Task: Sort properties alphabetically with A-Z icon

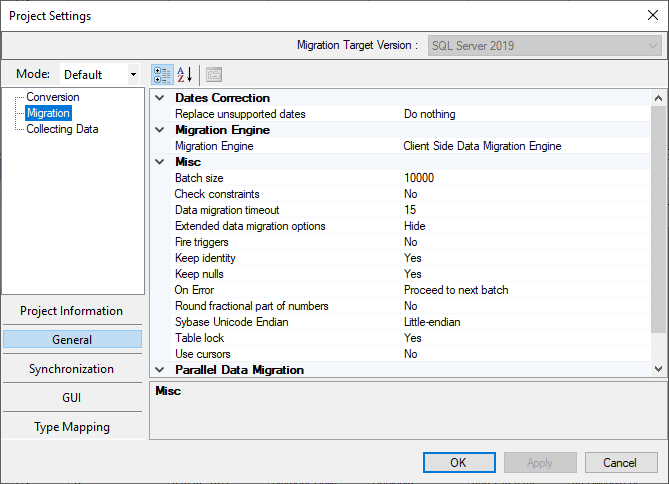Action: click(185, 75)
